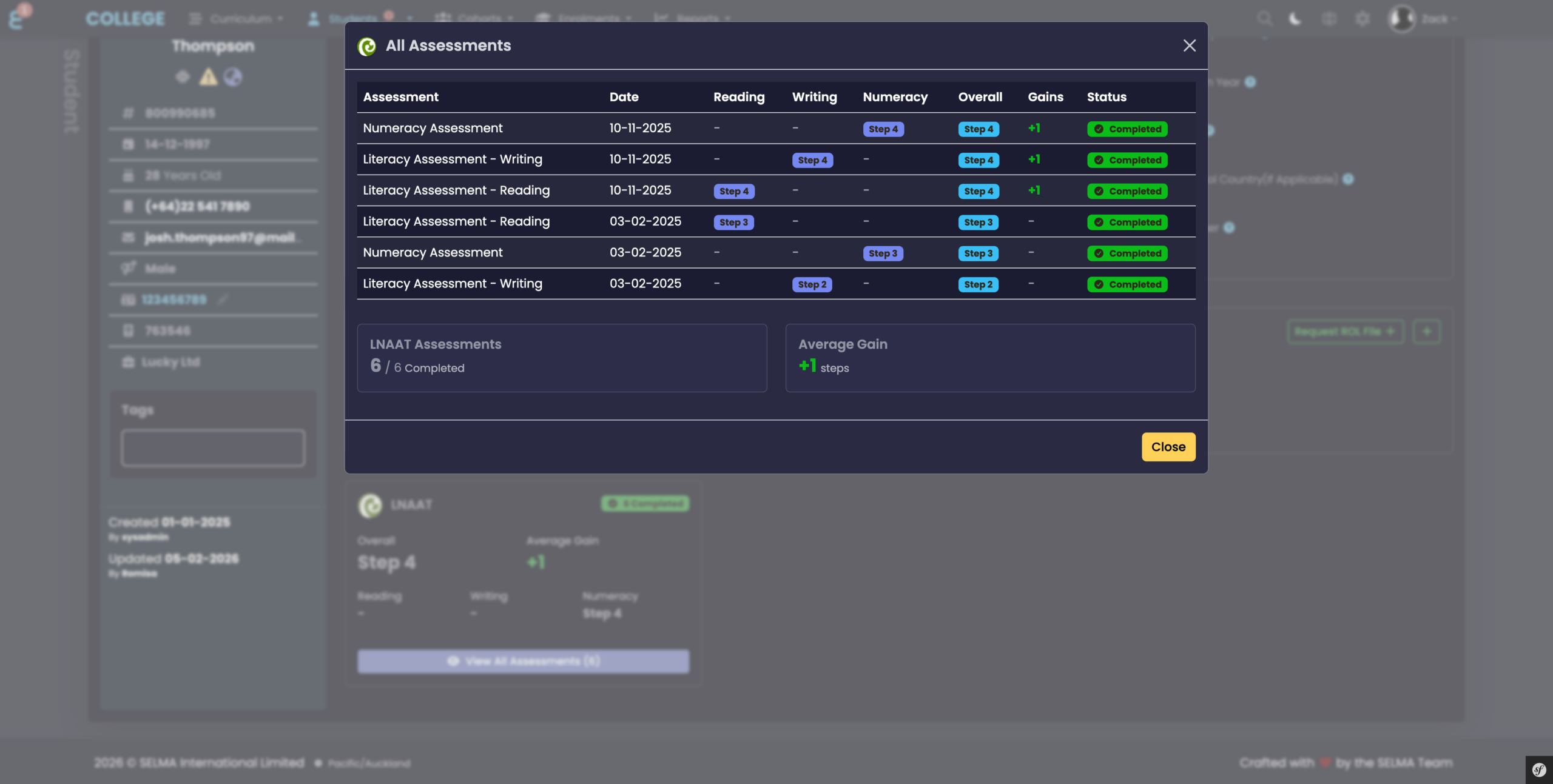The image size is (1553, 784).
Task: Click the View All Assessments (6) button
Action: pos(522,661)
